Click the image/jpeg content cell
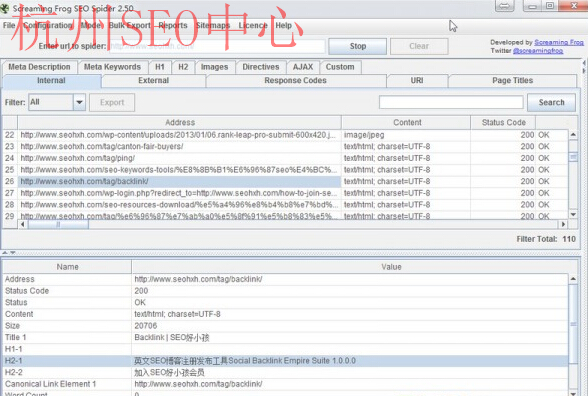 (x=406, y=135)
